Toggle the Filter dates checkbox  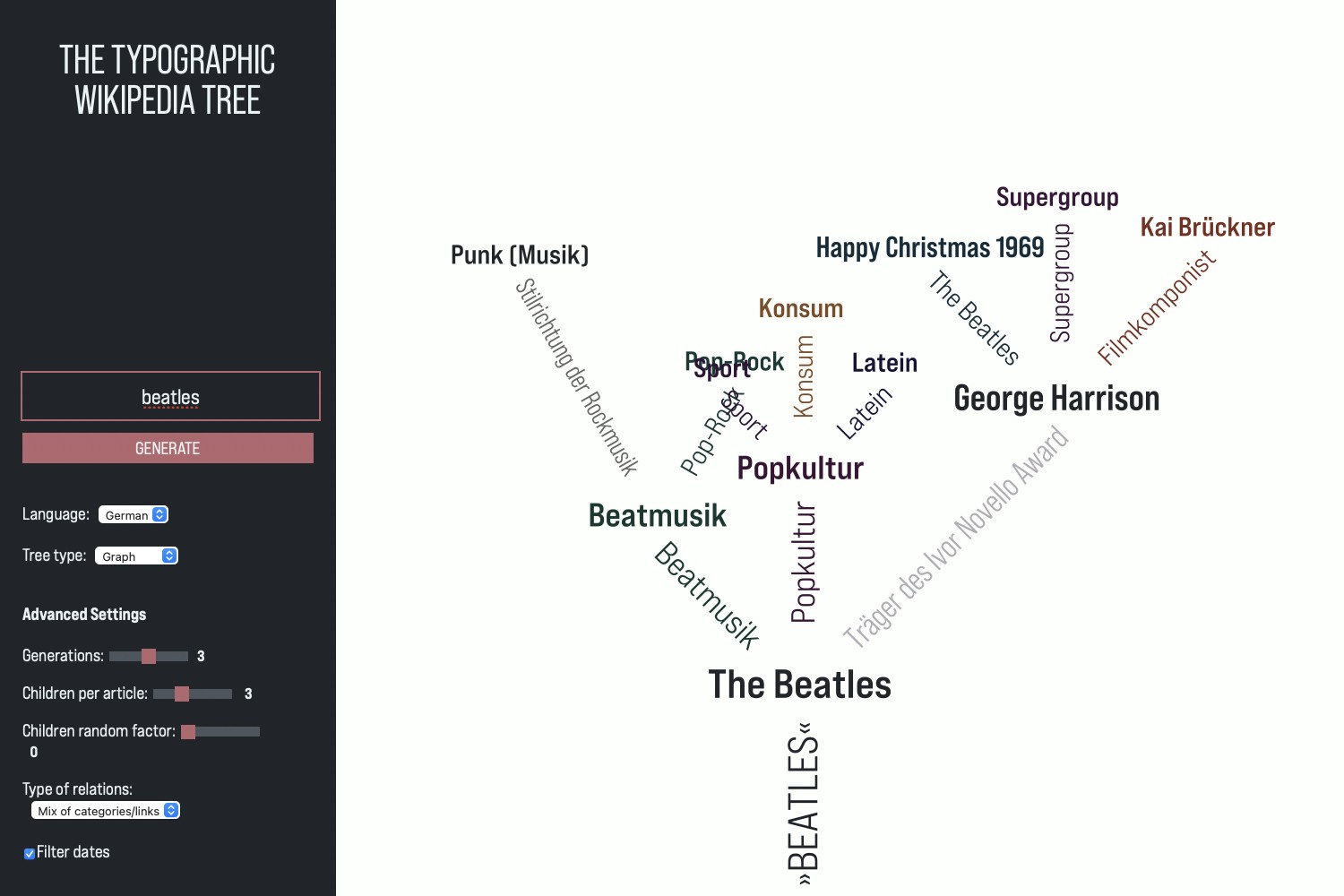[x=30, y=854]
